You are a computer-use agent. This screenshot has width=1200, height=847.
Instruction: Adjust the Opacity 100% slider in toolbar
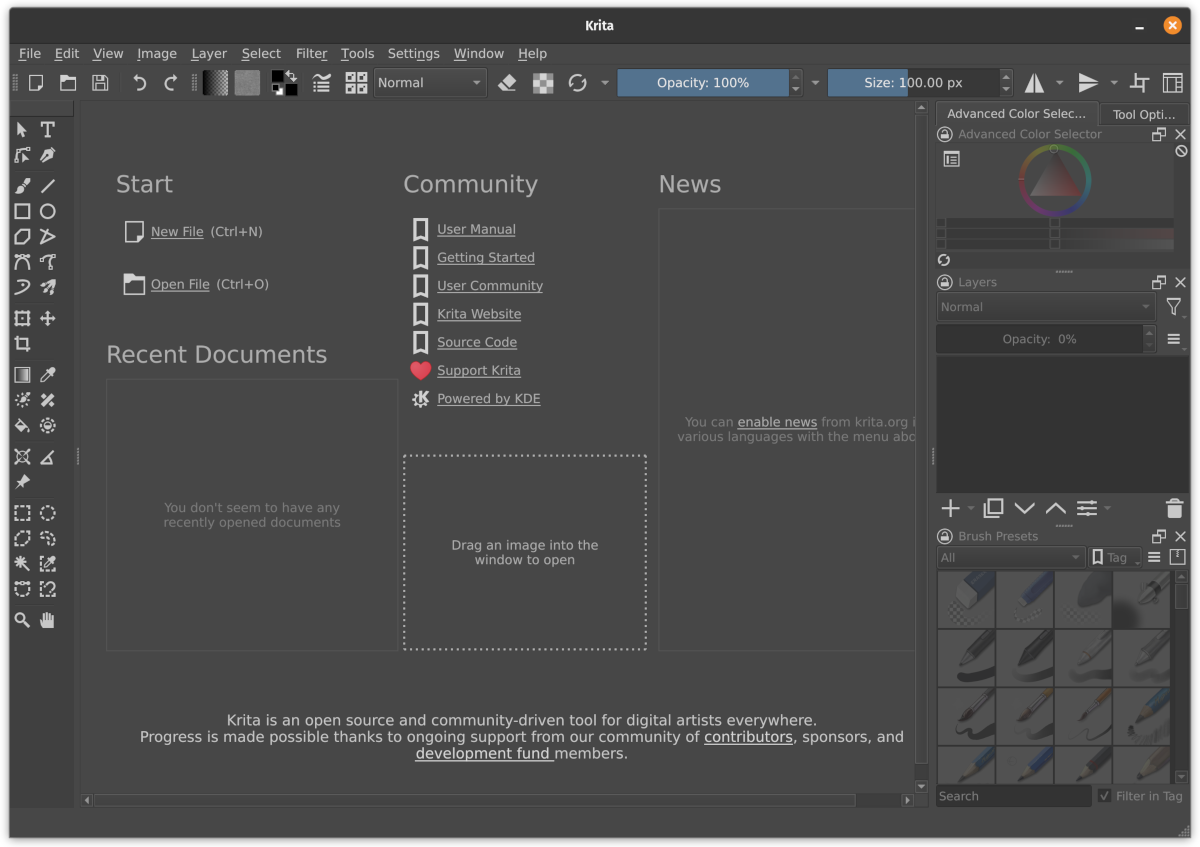click(x=703, y=83)
